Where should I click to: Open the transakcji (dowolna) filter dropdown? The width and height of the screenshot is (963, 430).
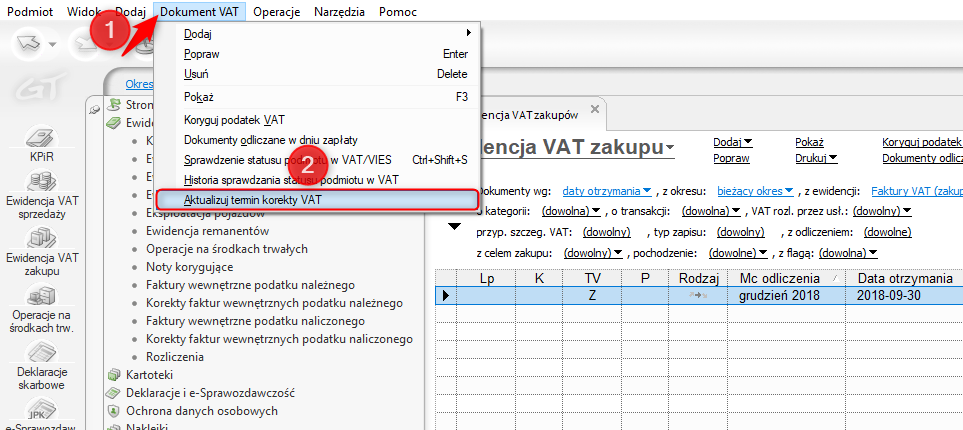(x=711, y=211)
